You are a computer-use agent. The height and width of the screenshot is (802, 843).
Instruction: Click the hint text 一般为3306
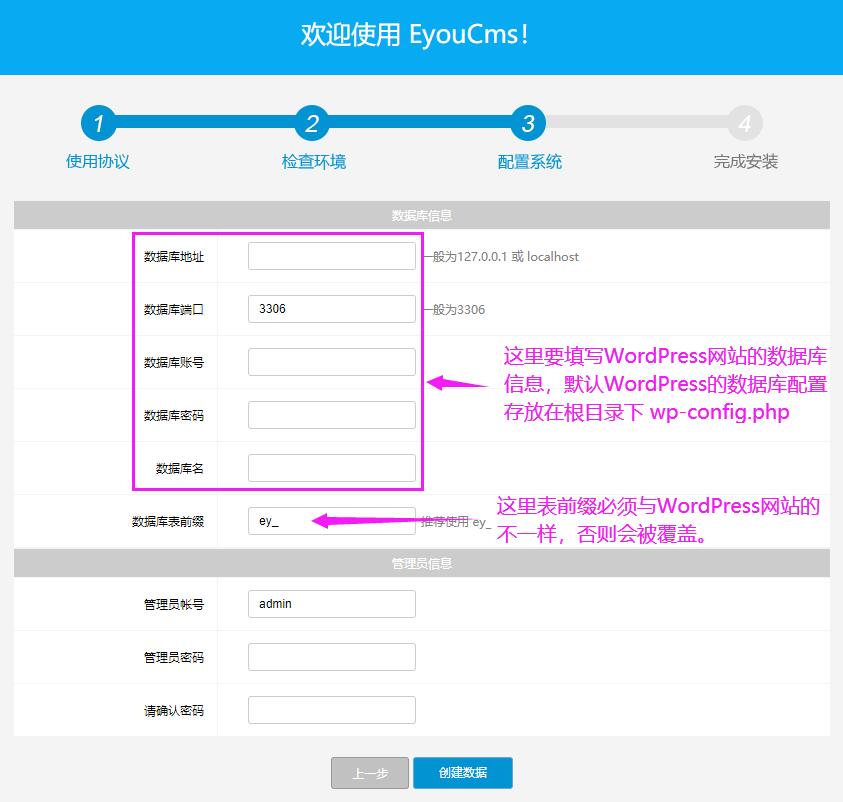tap(454, 310)
